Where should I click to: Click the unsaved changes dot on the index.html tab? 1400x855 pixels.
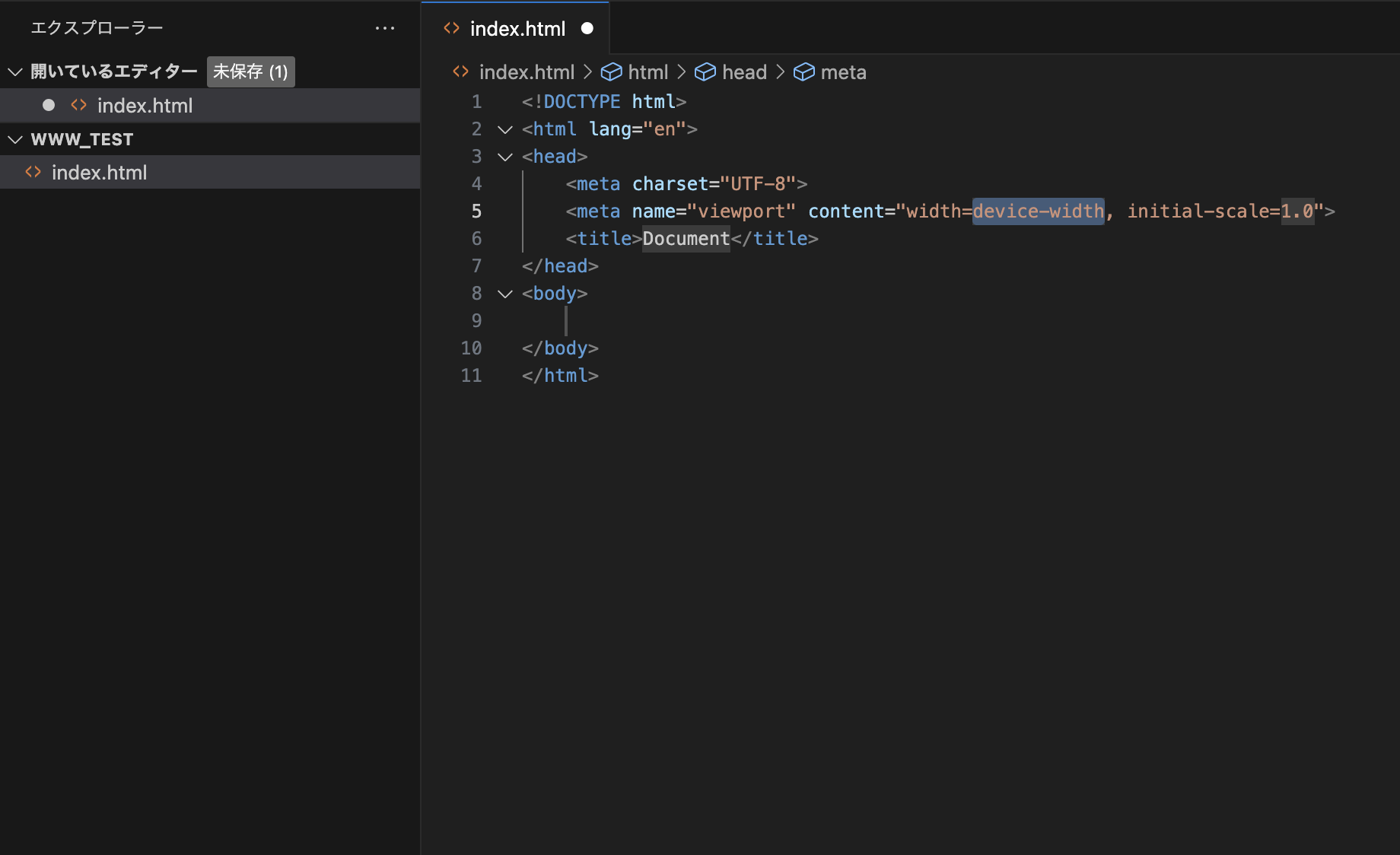[x=587, y=28]
